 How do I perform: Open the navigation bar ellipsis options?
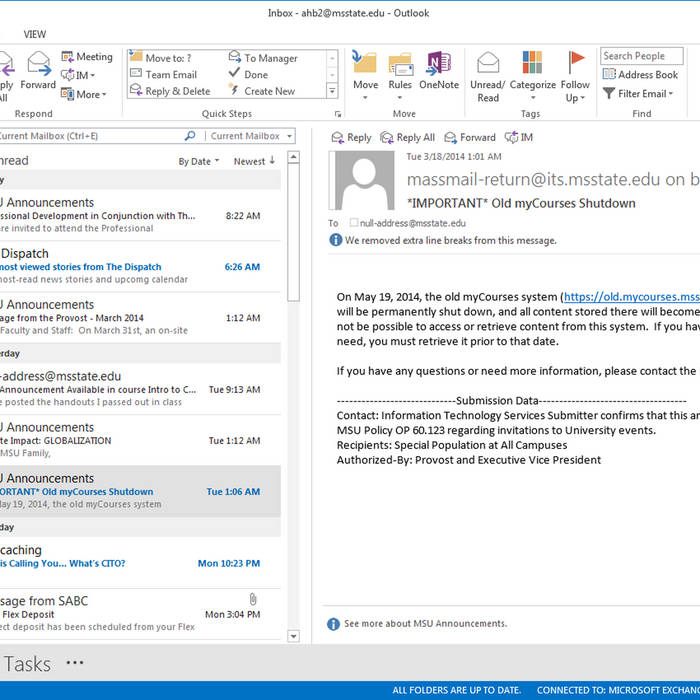pyautogui.click(x=75, y=663)
